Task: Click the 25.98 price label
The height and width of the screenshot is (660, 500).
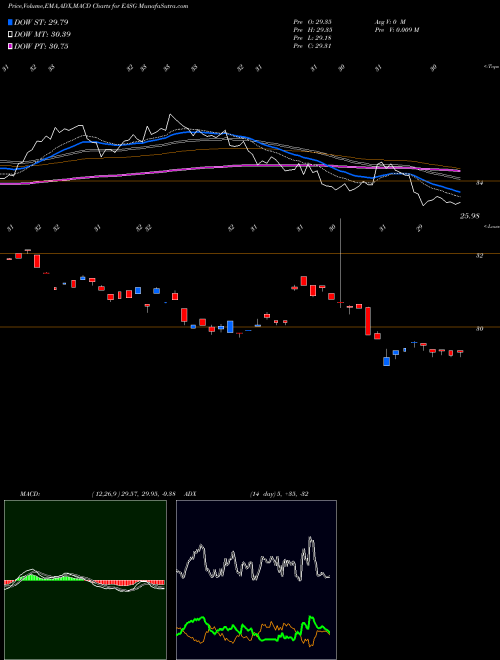Action: point(470,216)
